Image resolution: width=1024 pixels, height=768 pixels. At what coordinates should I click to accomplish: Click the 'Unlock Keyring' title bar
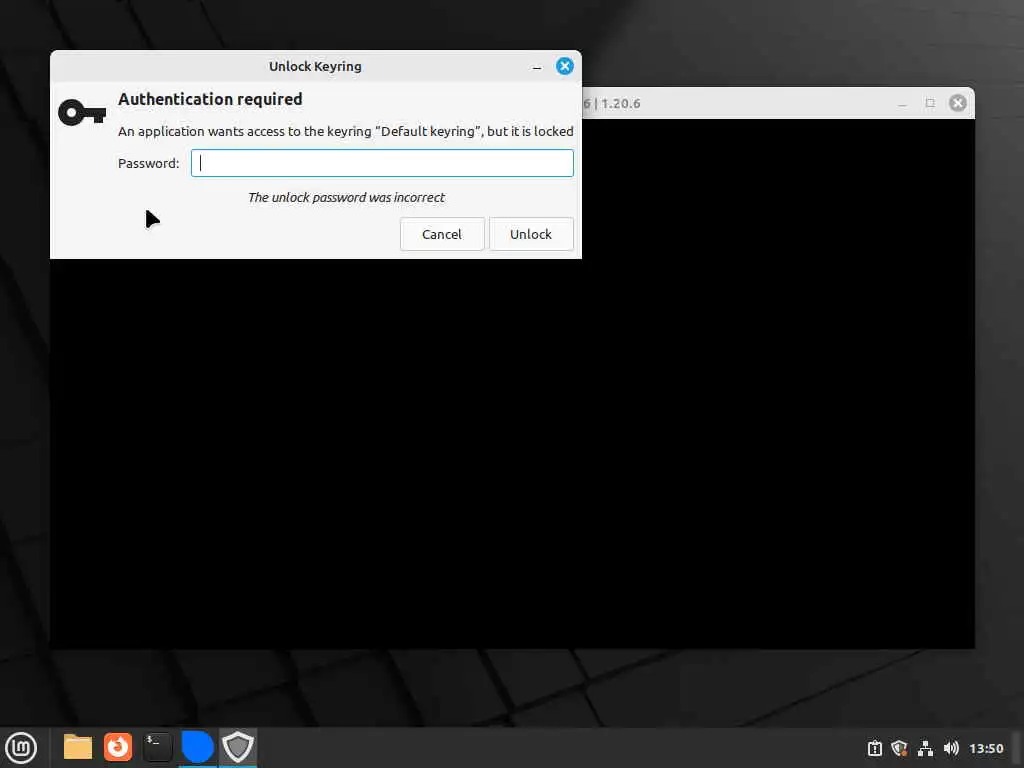(315, 66)
